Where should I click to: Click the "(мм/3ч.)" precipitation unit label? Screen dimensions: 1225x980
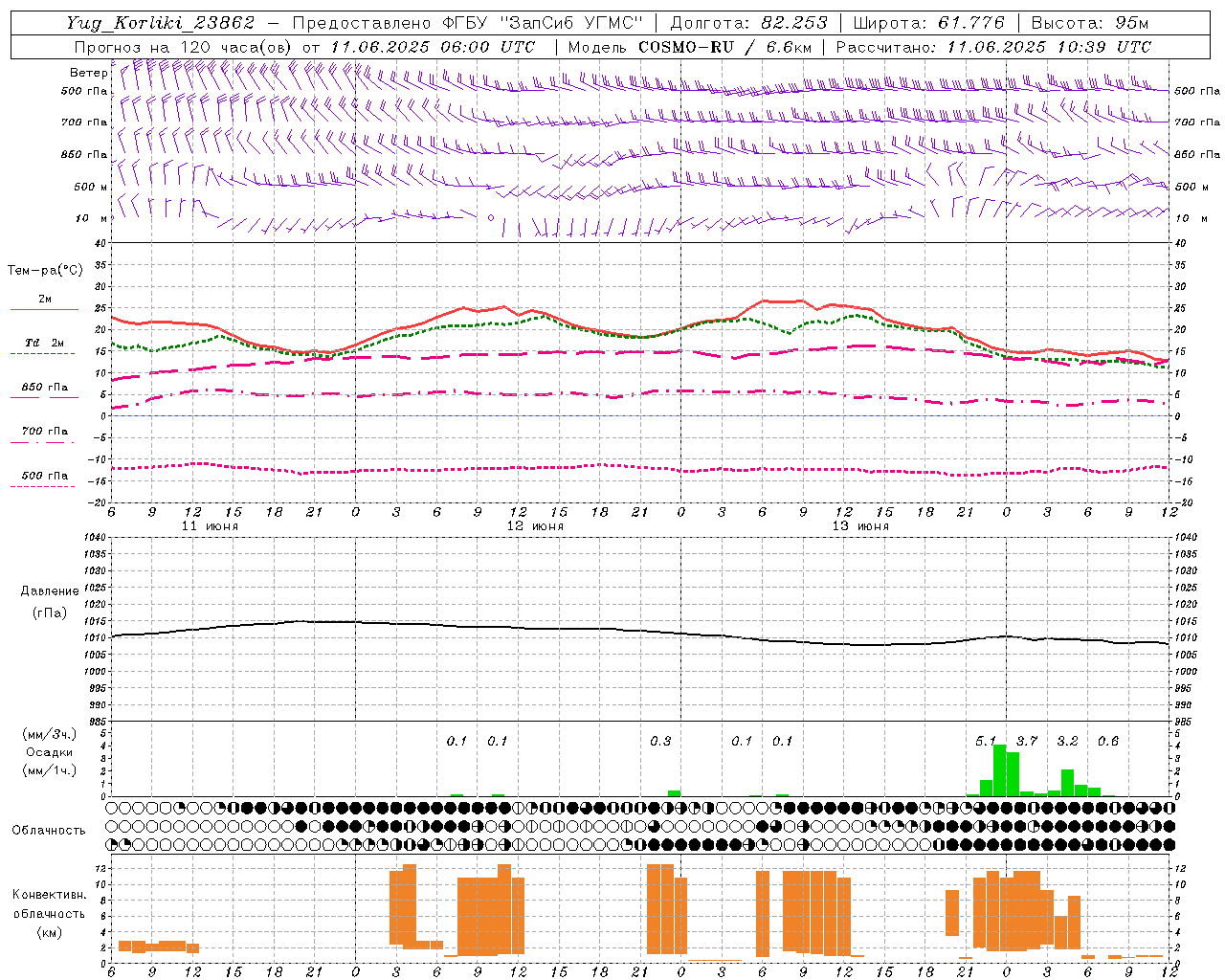(49, 734)
